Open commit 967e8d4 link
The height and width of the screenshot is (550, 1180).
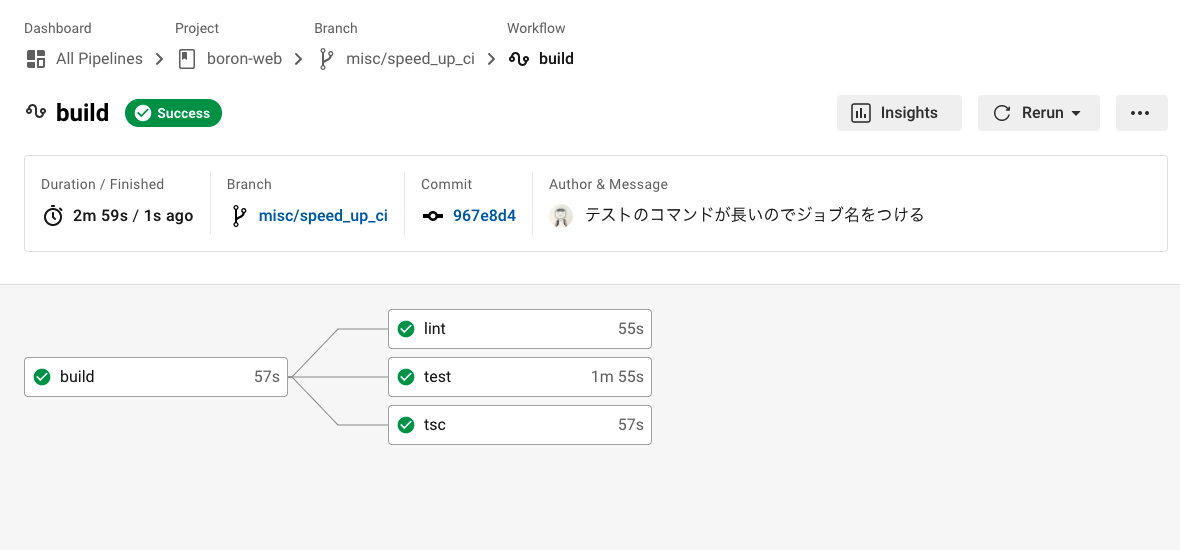tap(484, 215)
